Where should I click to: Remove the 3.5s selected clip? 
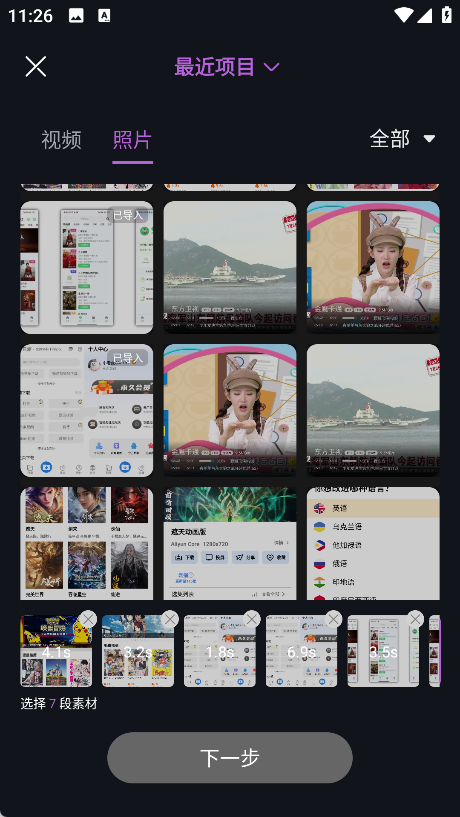coord(415,619)
